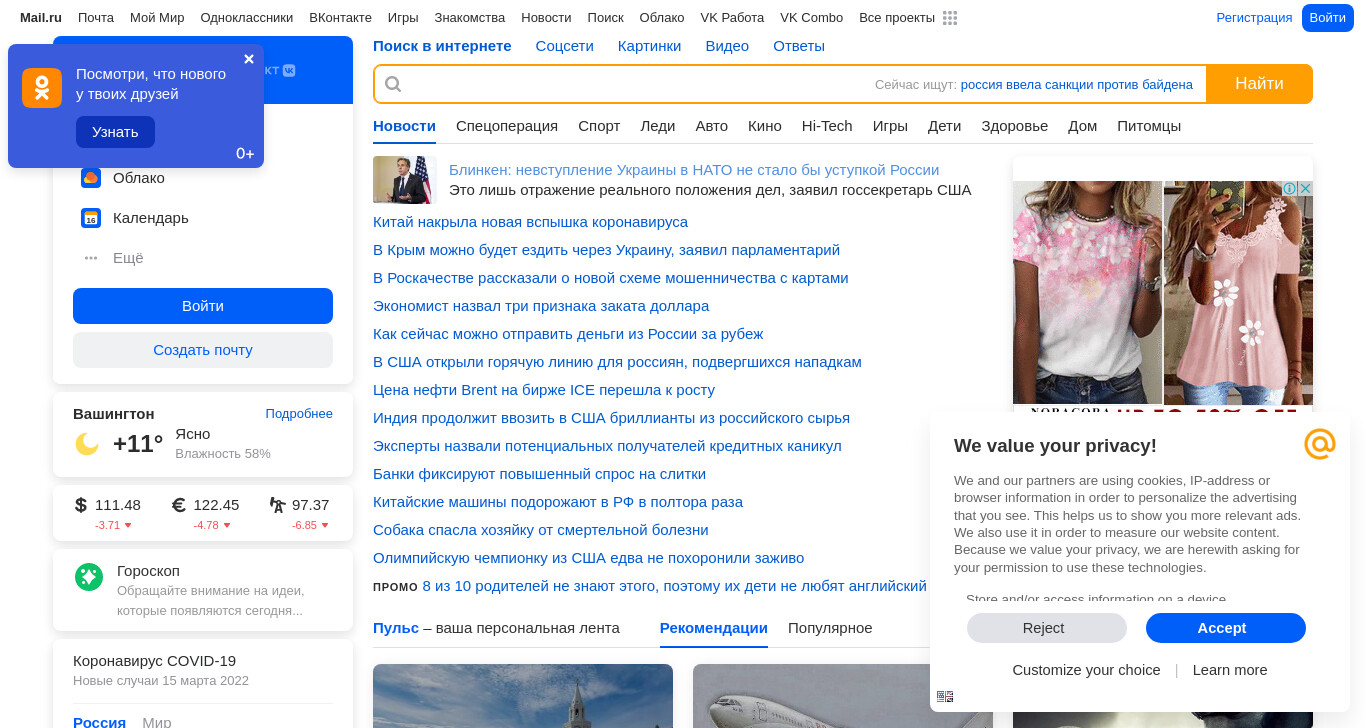The height and width of the screenshot is (728, 1366).
Task: Open headline about Brent oil price
Action: 544,390
